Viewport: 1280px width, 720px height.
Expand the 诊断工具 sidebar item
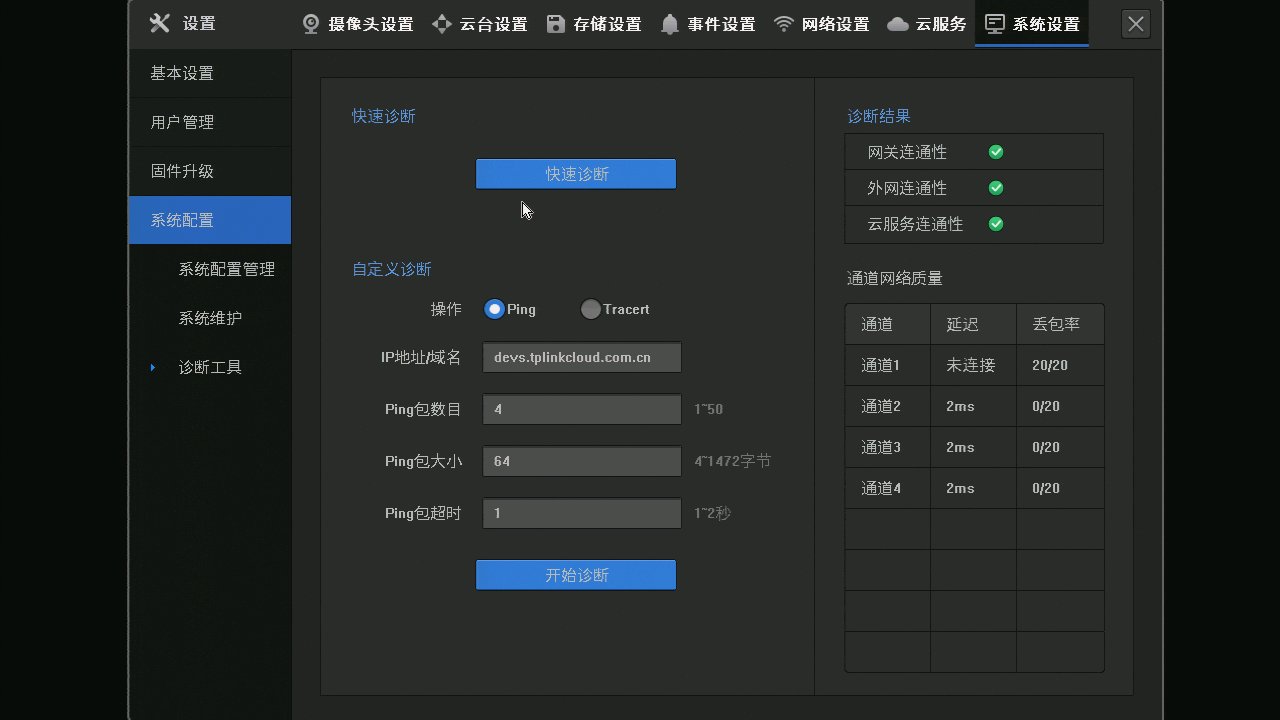pos(210,367)
